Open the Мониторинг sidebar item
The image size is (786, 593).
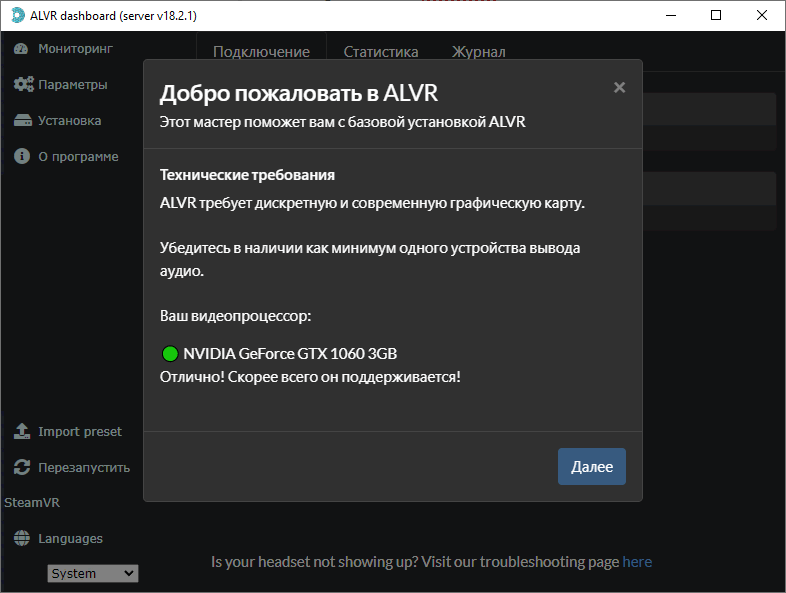[x=63, y=49]
